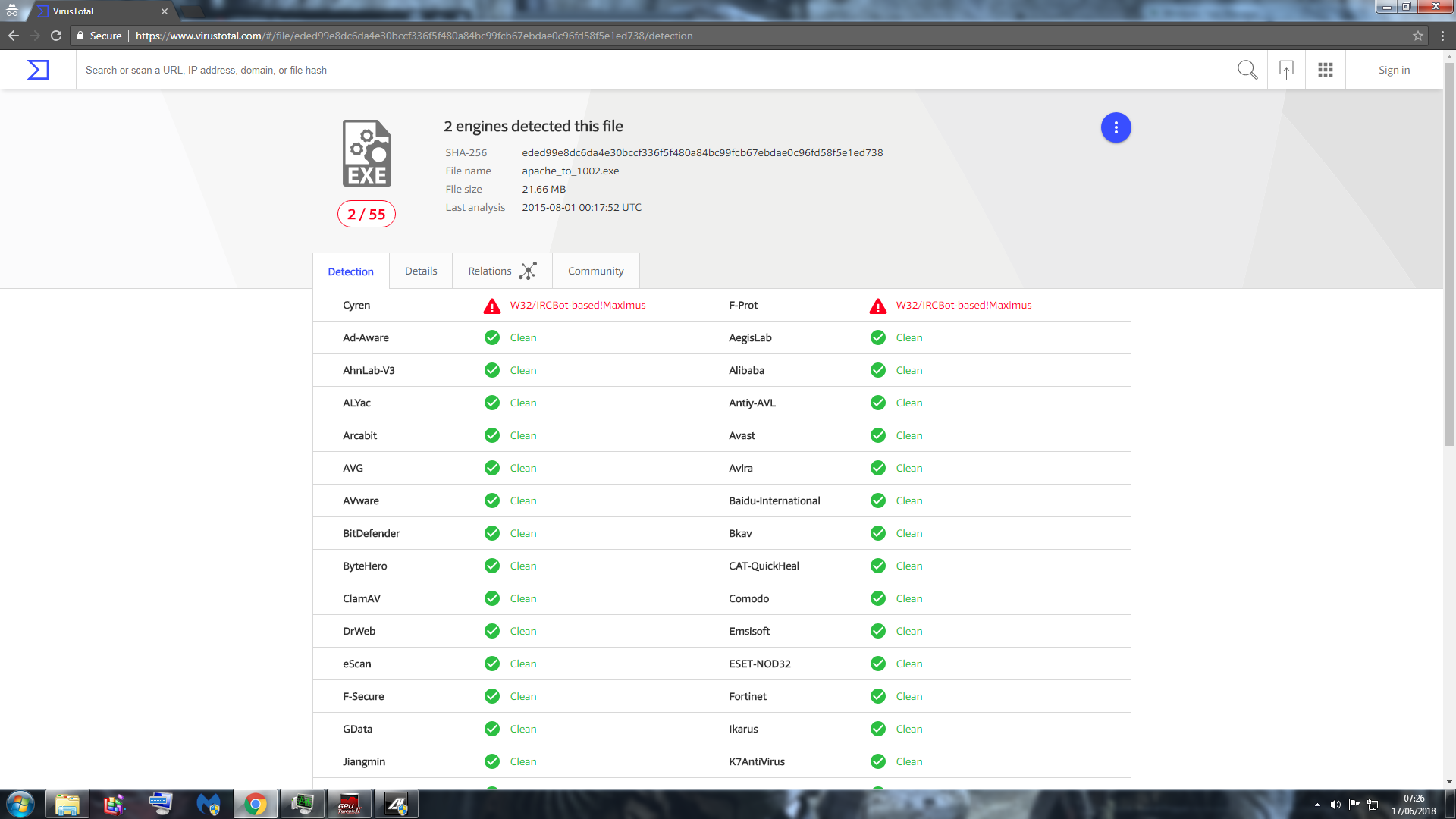Click the red warning icon next to Cyren

[492, 306]
